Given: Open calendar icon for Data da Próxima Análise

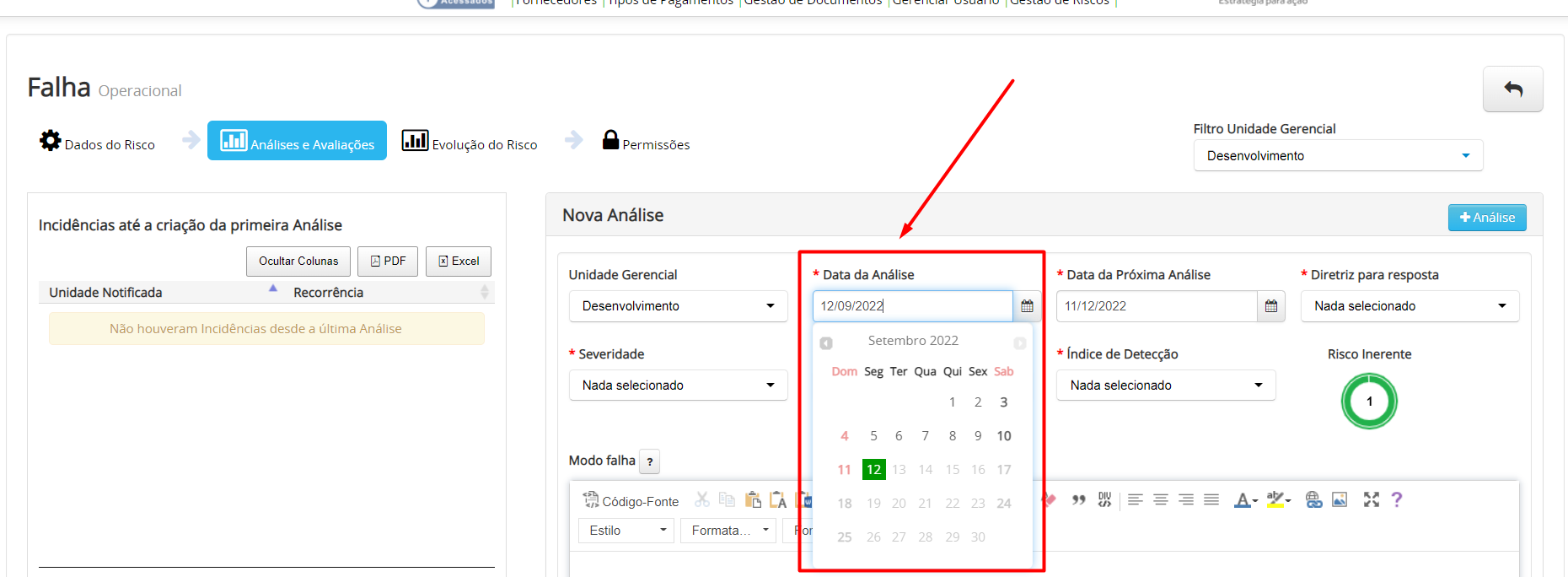Looking at the screenshot, I should tap(1270, 306).
